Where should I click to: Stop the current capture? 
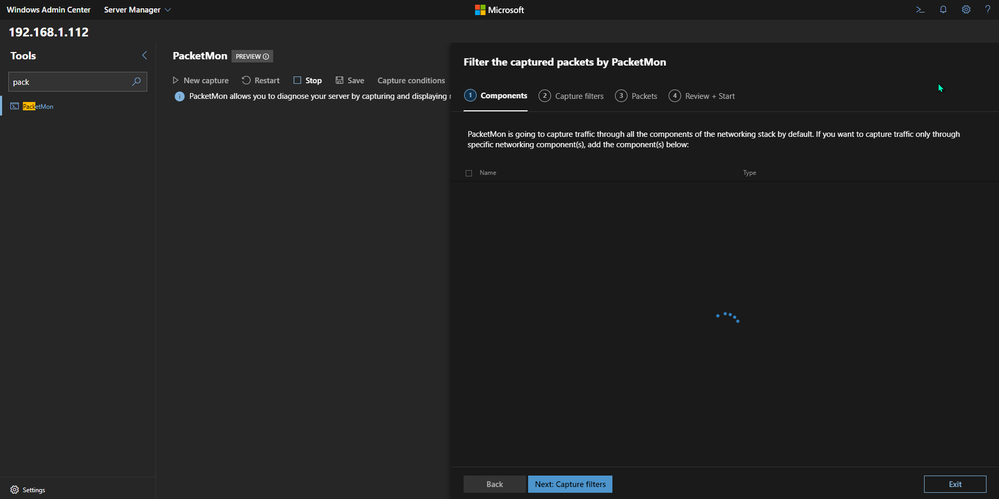[x=308, y=80]
